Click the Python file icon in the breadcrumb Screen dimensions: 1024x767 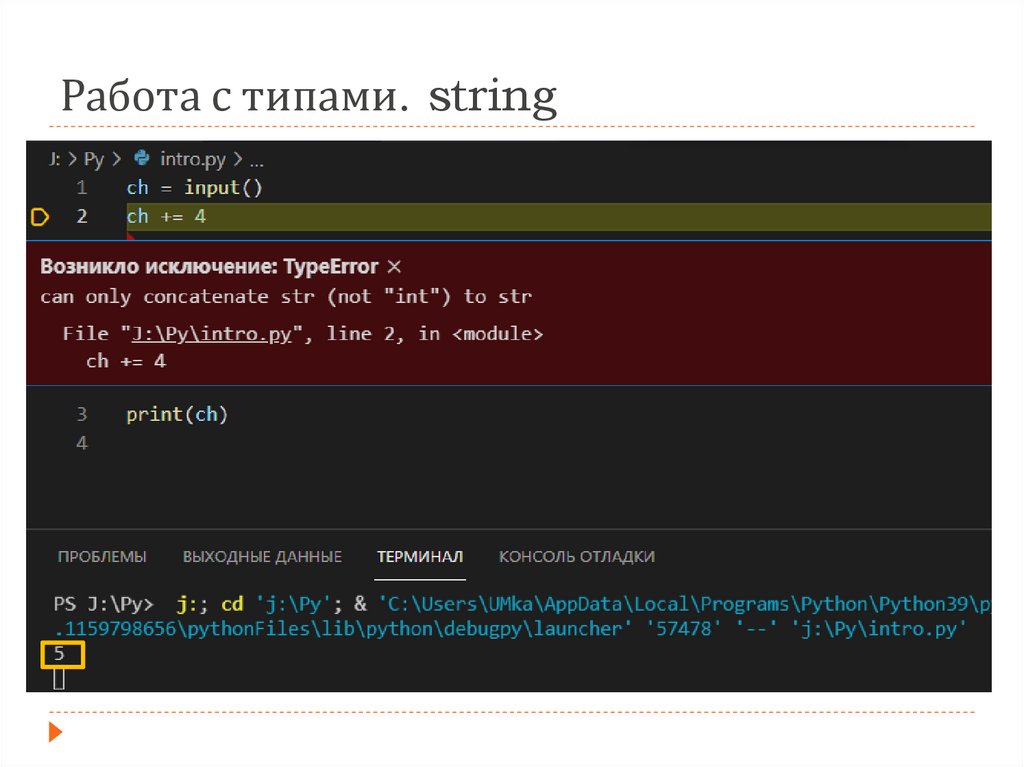tap(142, 158)
